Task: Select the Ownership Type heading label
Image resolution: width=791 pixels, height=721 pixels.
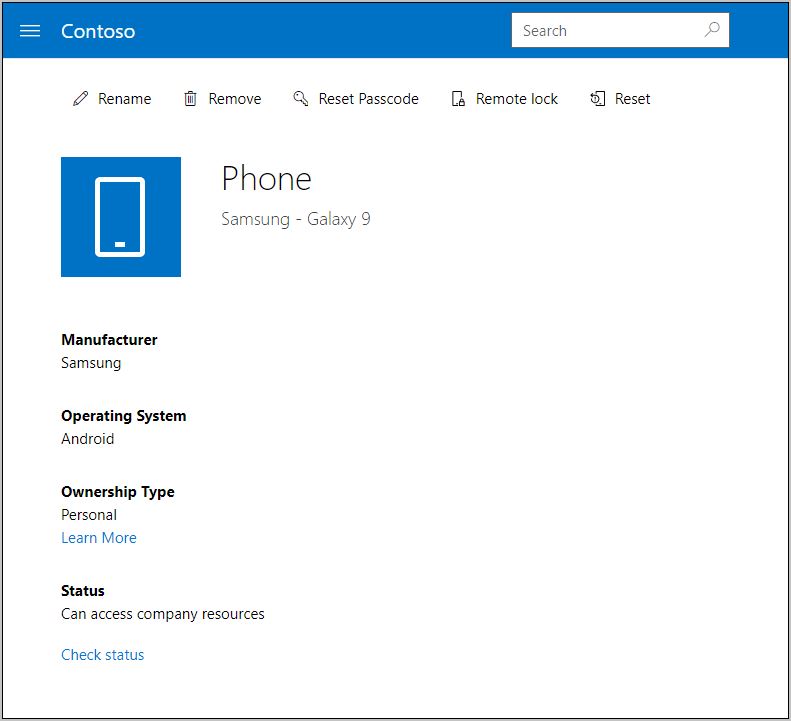Action: (118, 492)
